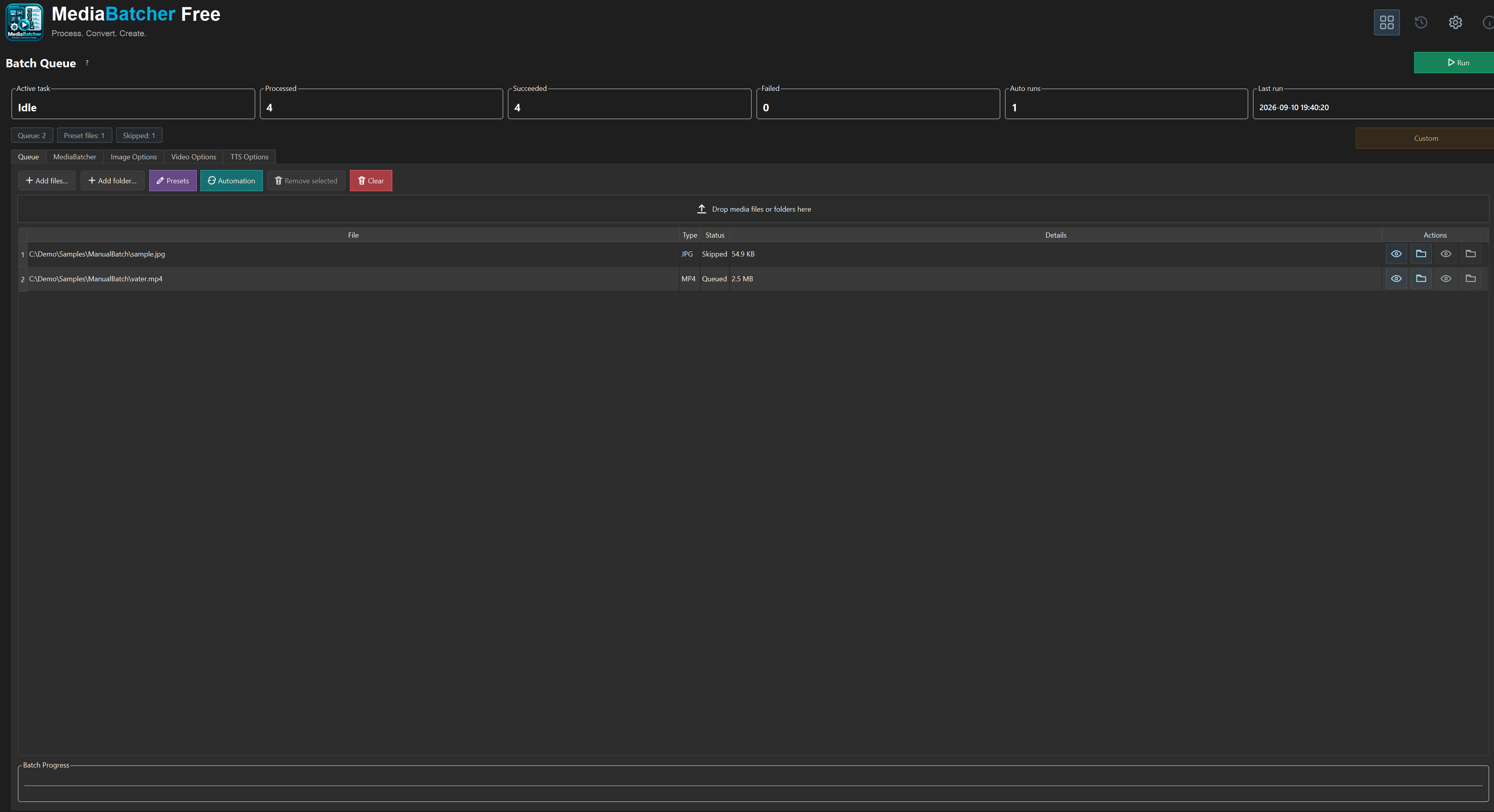Click the Preset files: 1 badge

point(84,136)
